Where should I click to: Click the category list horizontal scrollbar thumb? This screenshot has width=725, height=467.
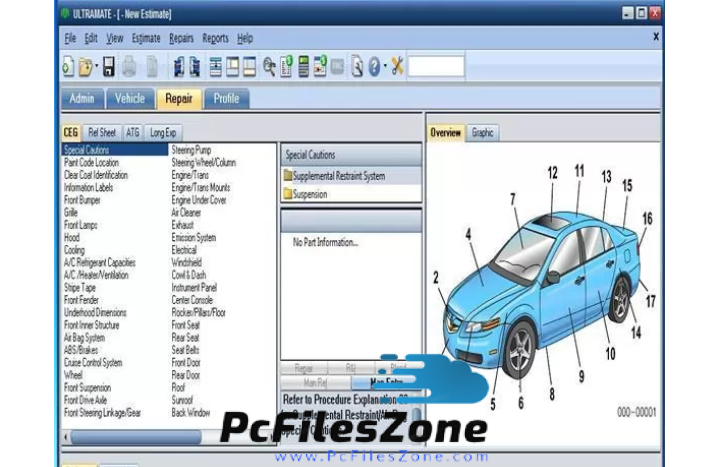click(x=135, y=437)
